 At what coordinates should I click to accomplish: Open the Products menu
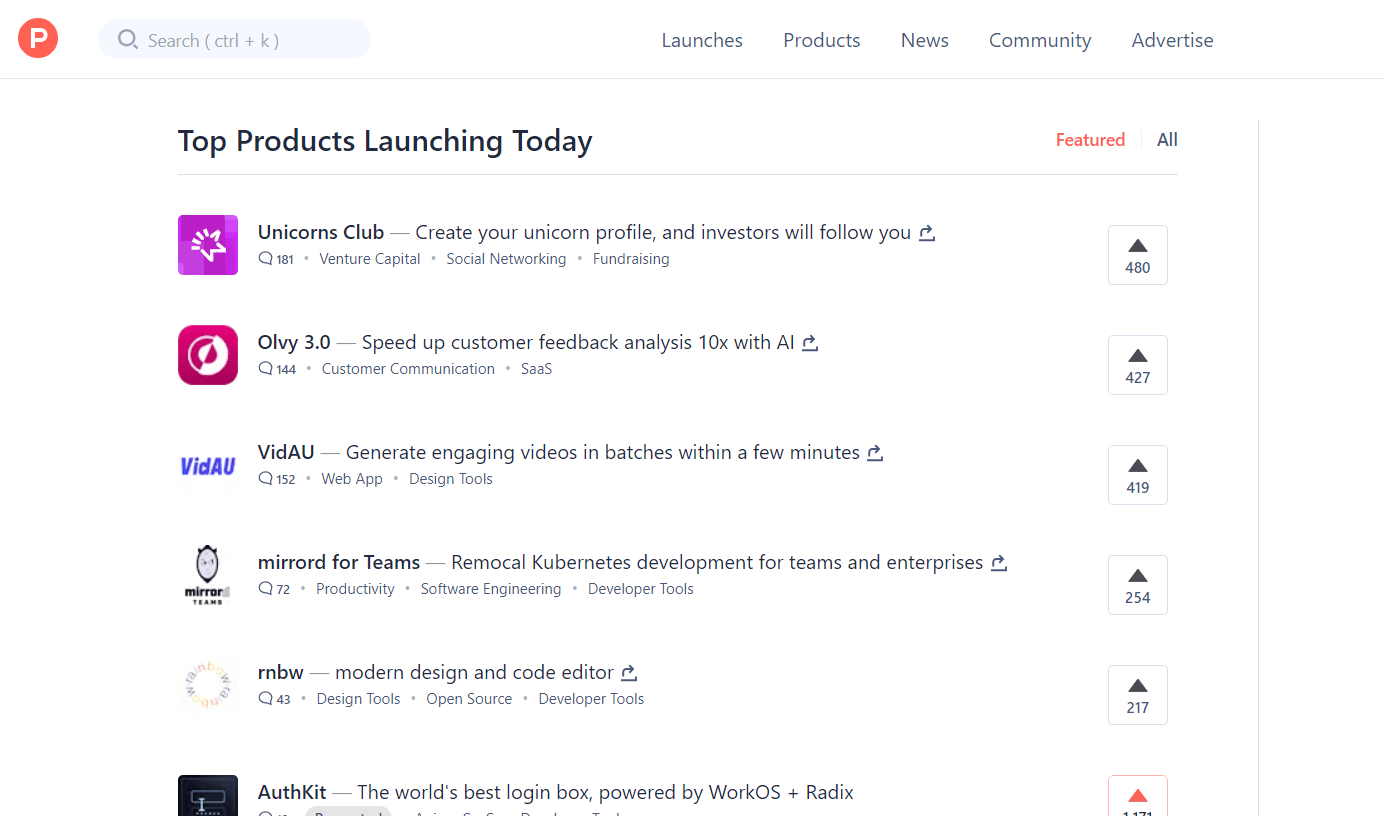click(x=822, y=40)
